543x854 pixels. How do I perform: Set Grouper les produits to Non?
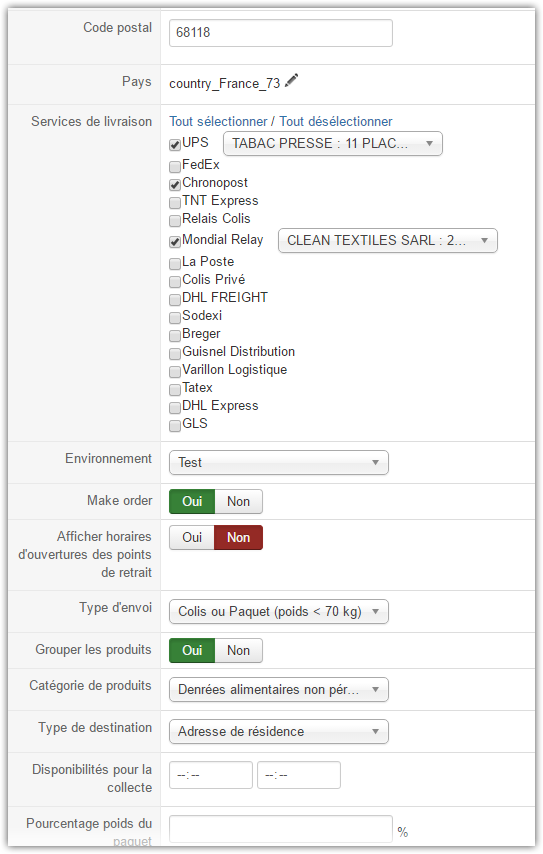pyautogui.click(x=239, y=651)
